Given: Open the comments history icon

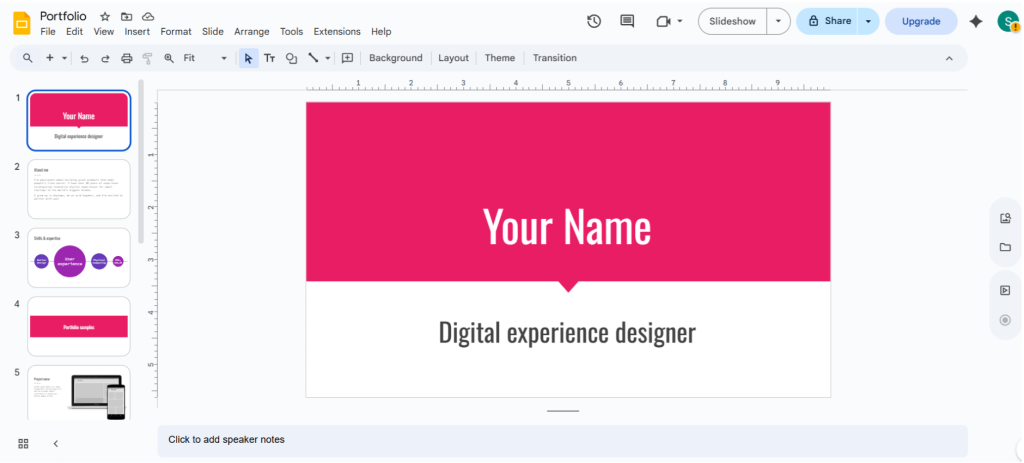Looking at the screenshot, I should pyautogui.click(x=627, y=21).
